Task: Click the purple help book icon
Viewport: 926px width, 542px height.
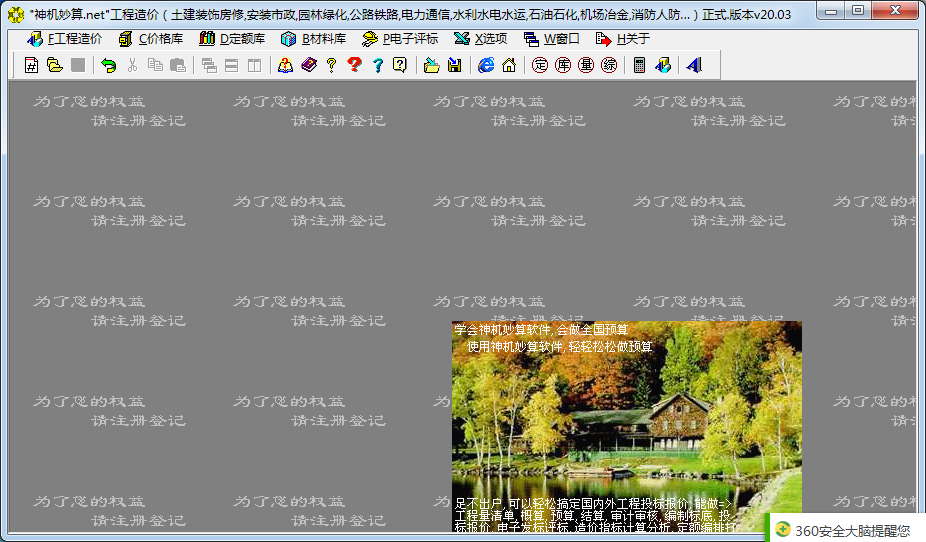Action: click(308, 66)
